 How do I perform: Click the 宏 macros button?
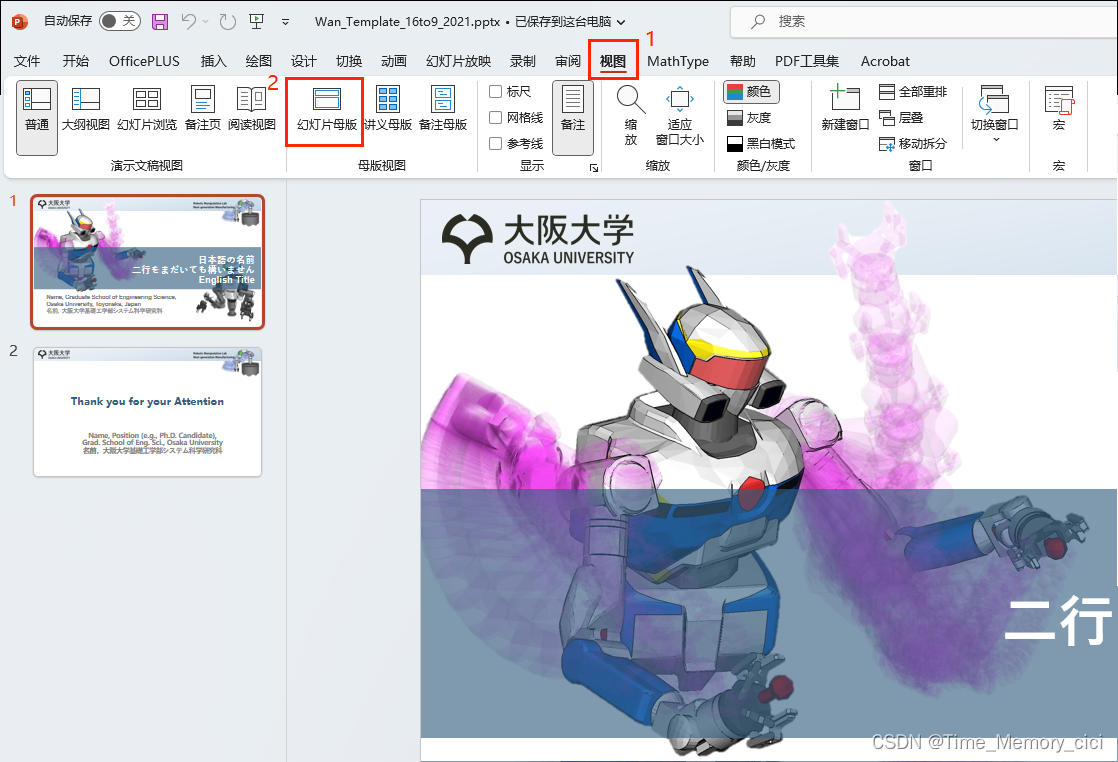point(1059,109)
